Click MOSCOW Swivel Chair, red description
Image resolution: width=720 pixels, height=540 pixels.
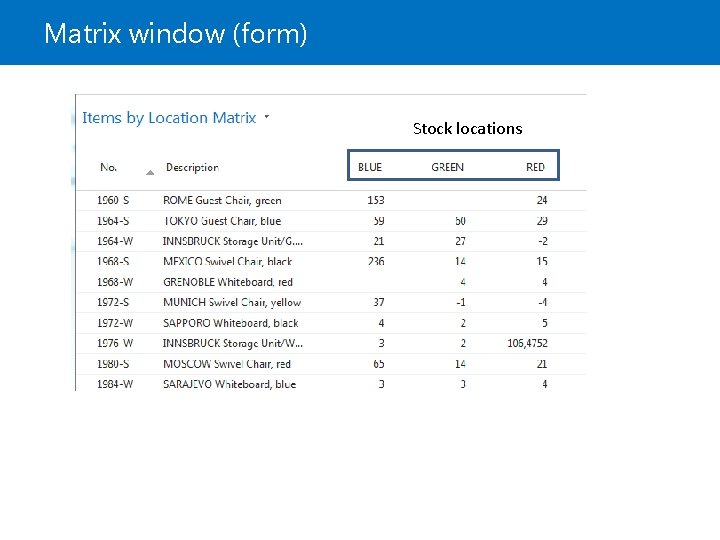[x=227, y=364]
